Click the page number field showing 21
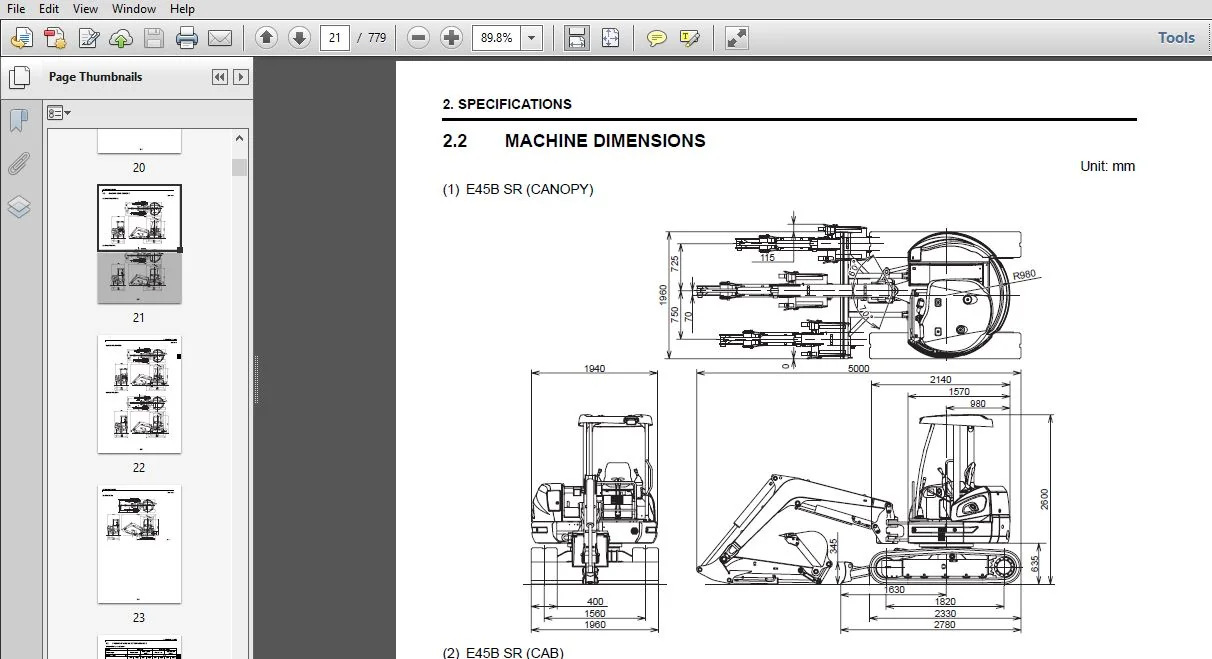The height and width of the screenshot is (659, 1212). pyautogui.click(x=334, y=38)
